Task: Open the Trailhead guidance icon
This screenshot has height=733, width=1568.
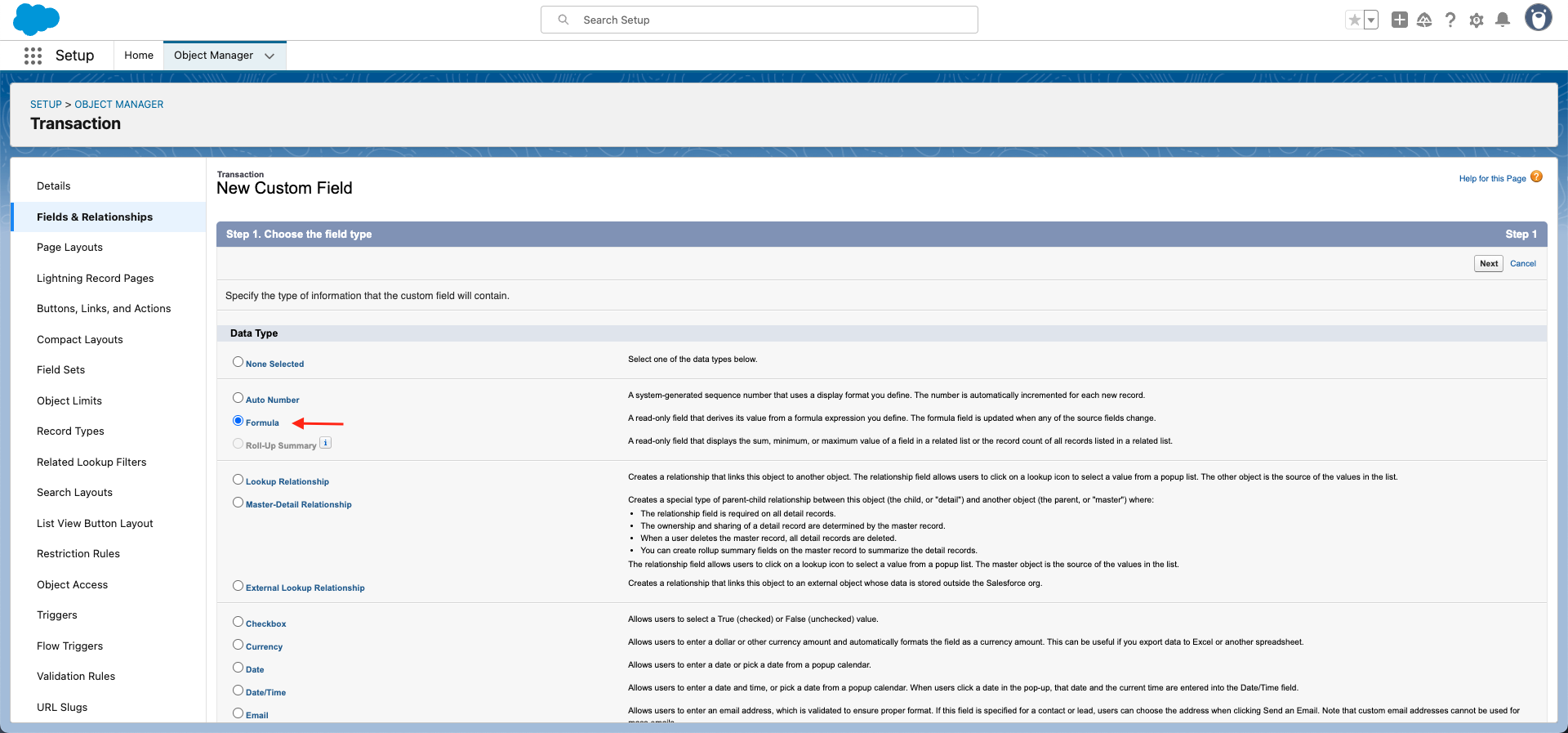Action: pos(1424,20)
